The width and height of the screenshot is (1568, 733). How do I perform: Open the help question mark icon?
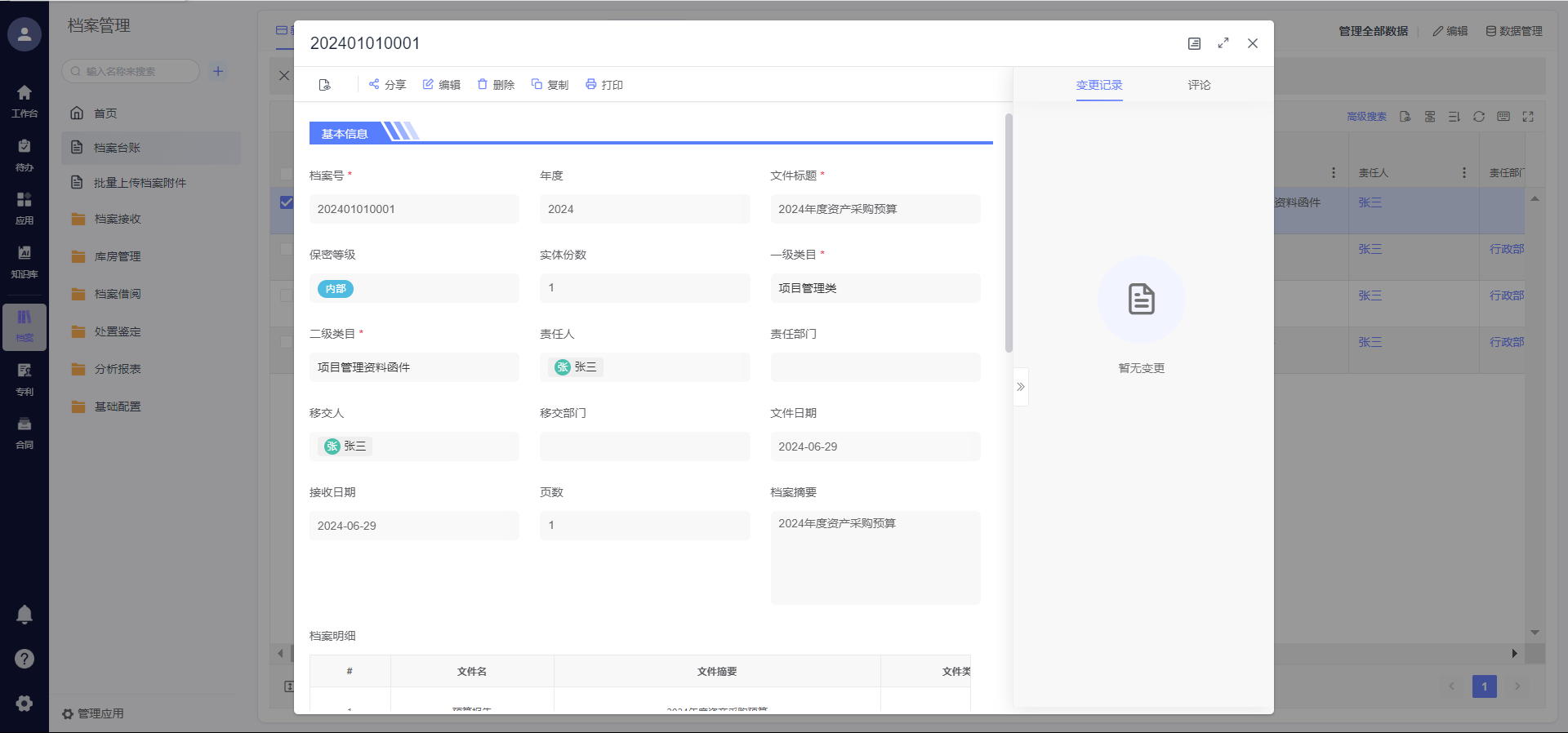(x=24, y=659)
